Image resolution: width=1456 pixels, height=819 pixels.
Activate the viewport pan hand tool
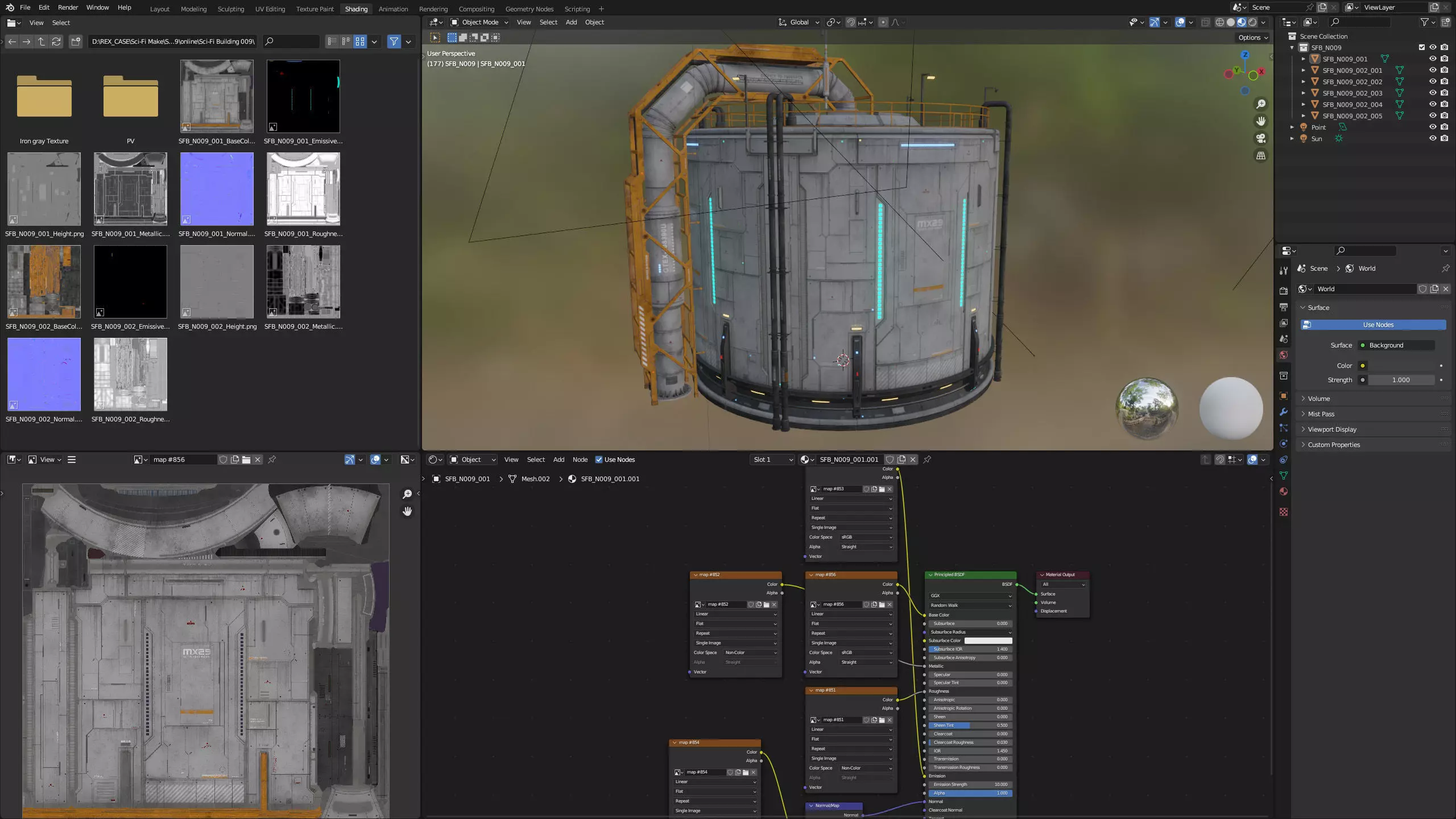1261,121
